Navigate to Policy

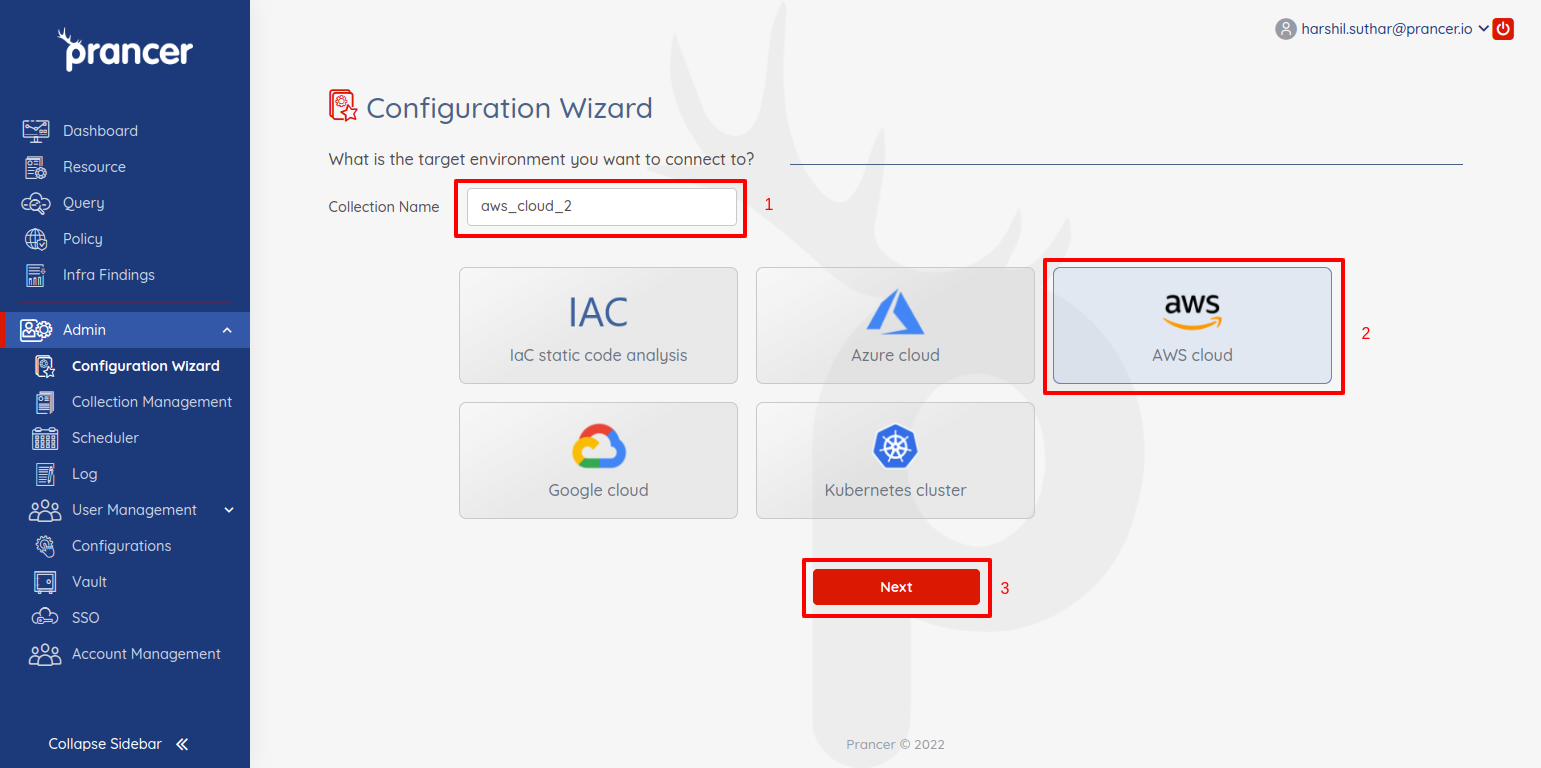pos(82,239)
